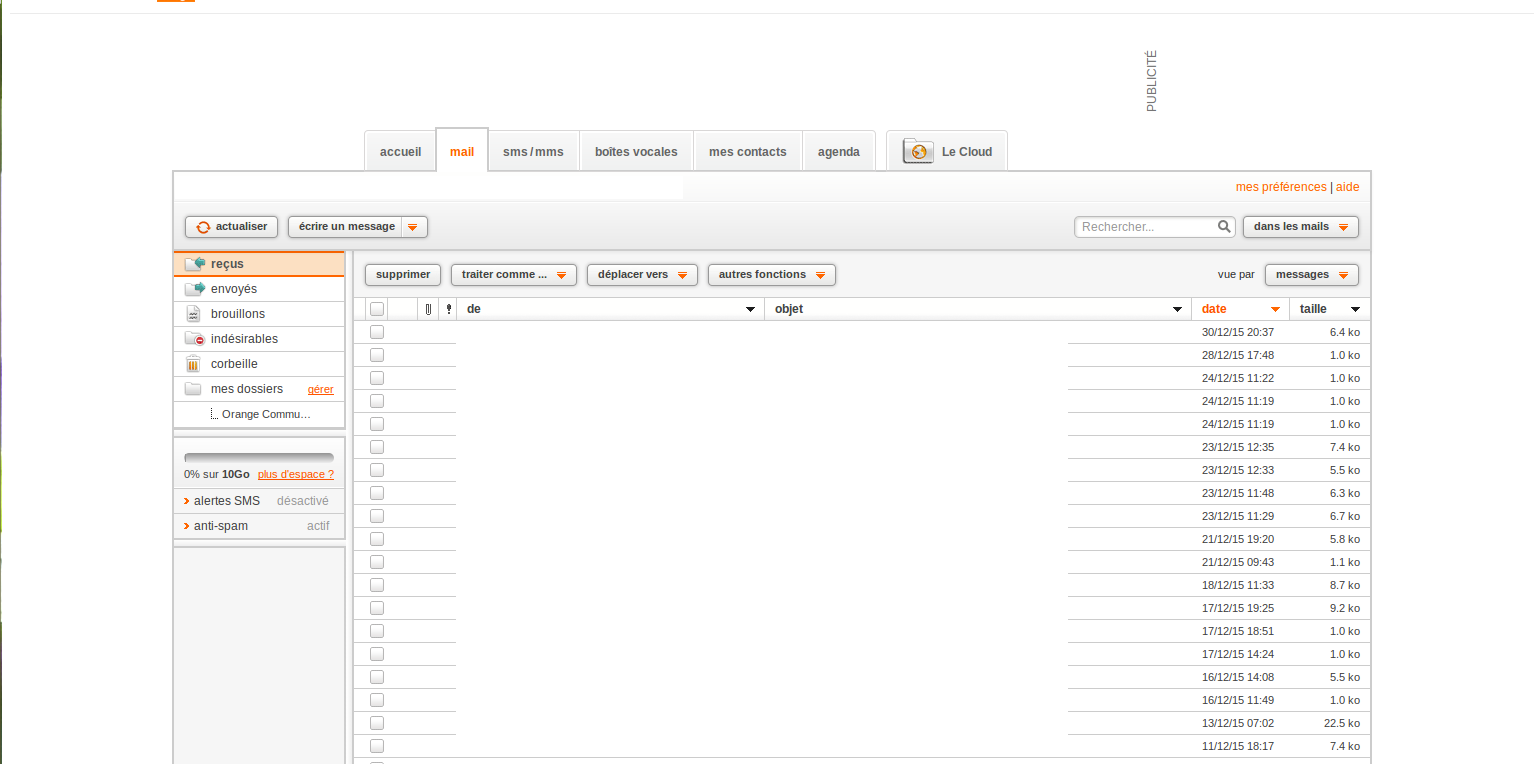Open the indésirables spam folder icon

195,339
